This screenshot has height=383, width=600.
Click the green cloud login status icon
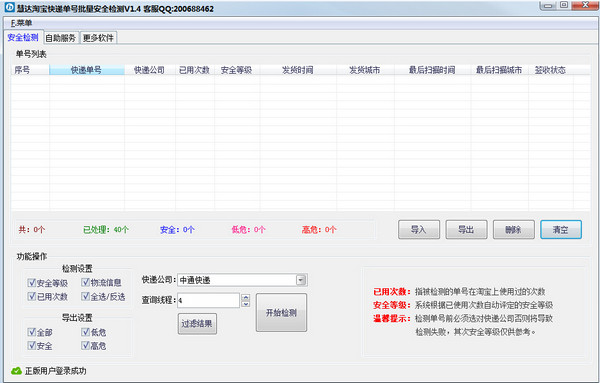click(x=16, y=371)
